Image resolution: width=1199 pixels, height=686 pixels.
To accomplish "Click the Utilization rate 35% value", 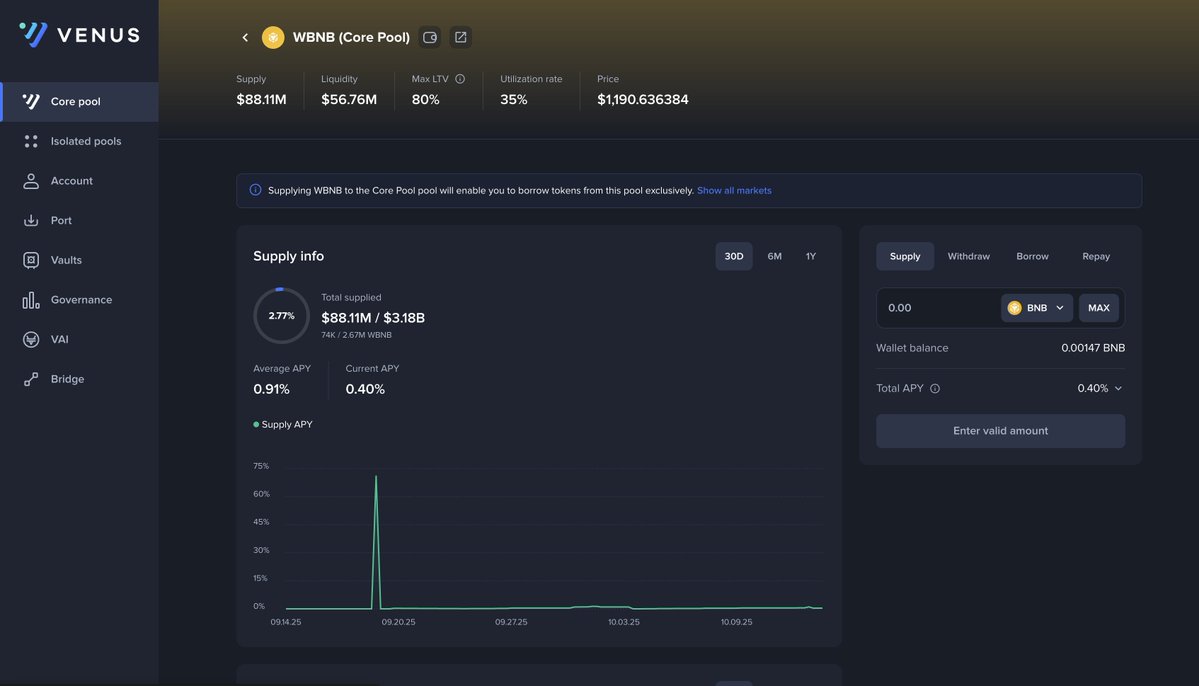I will [514, 99].
